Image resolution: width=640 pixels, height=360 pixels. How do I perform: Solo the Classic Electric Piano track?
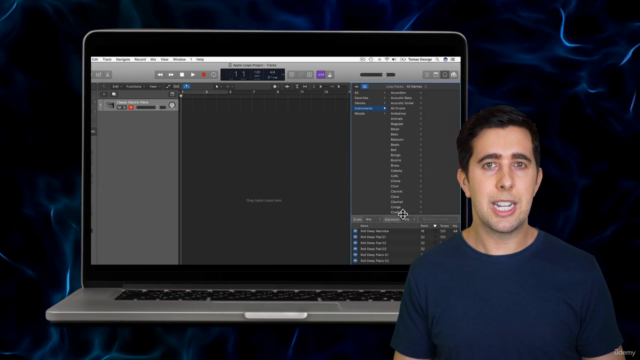tap(124, 107)
